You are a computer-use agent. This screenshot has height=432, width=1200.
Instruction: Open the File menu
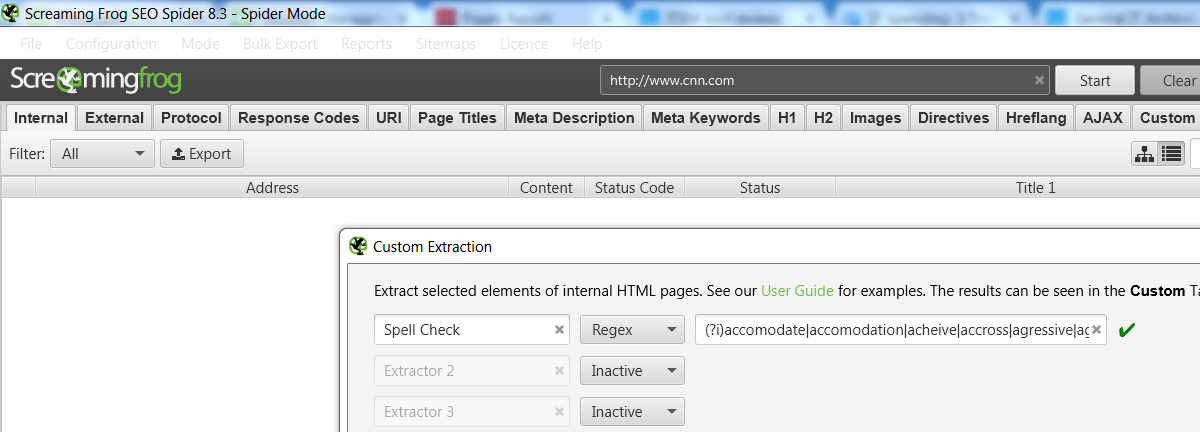(31, 44)
